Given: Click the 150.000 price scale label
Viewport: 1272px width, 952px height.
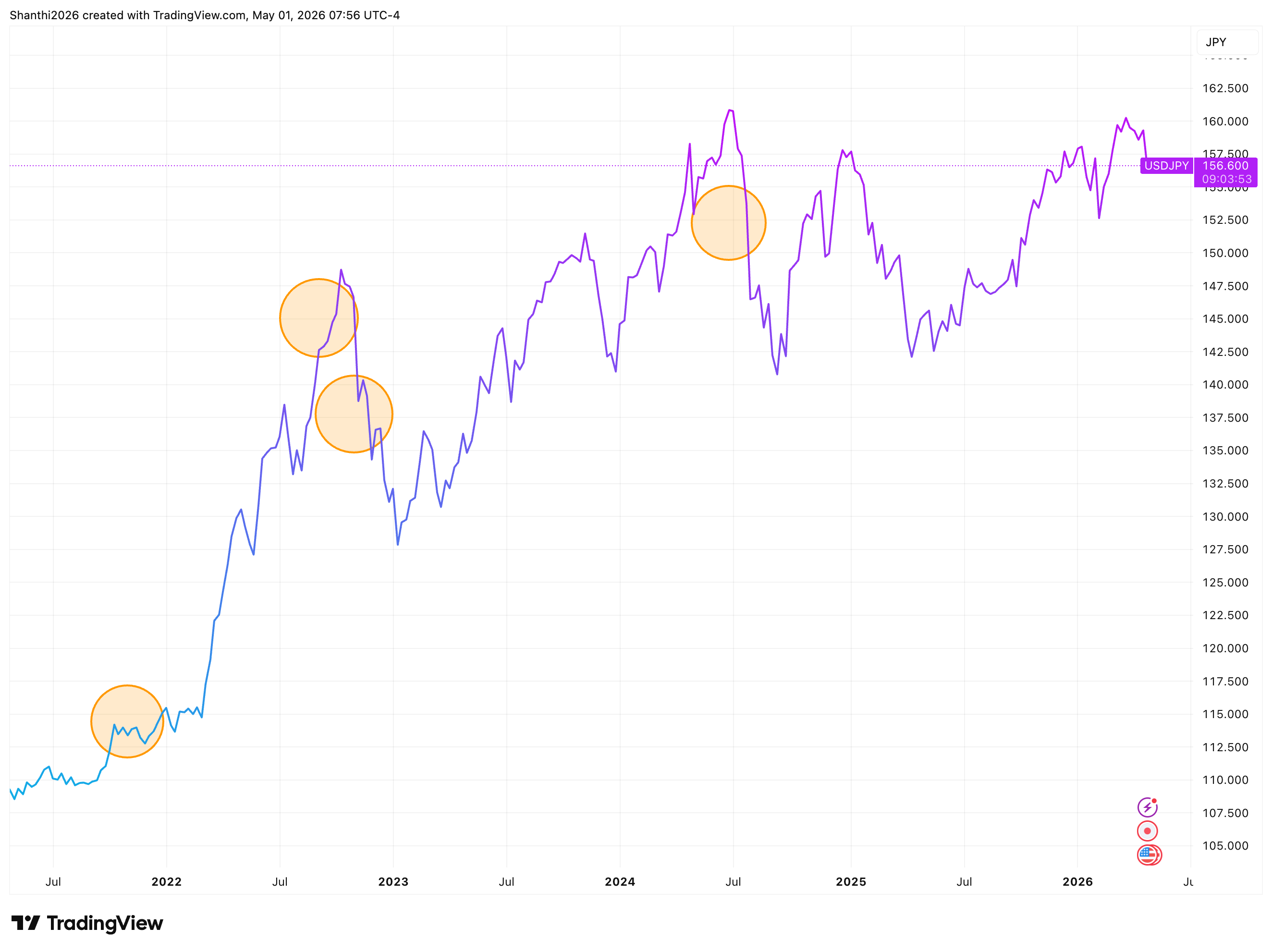Looking at the screenshot, I should [1225, 253].
